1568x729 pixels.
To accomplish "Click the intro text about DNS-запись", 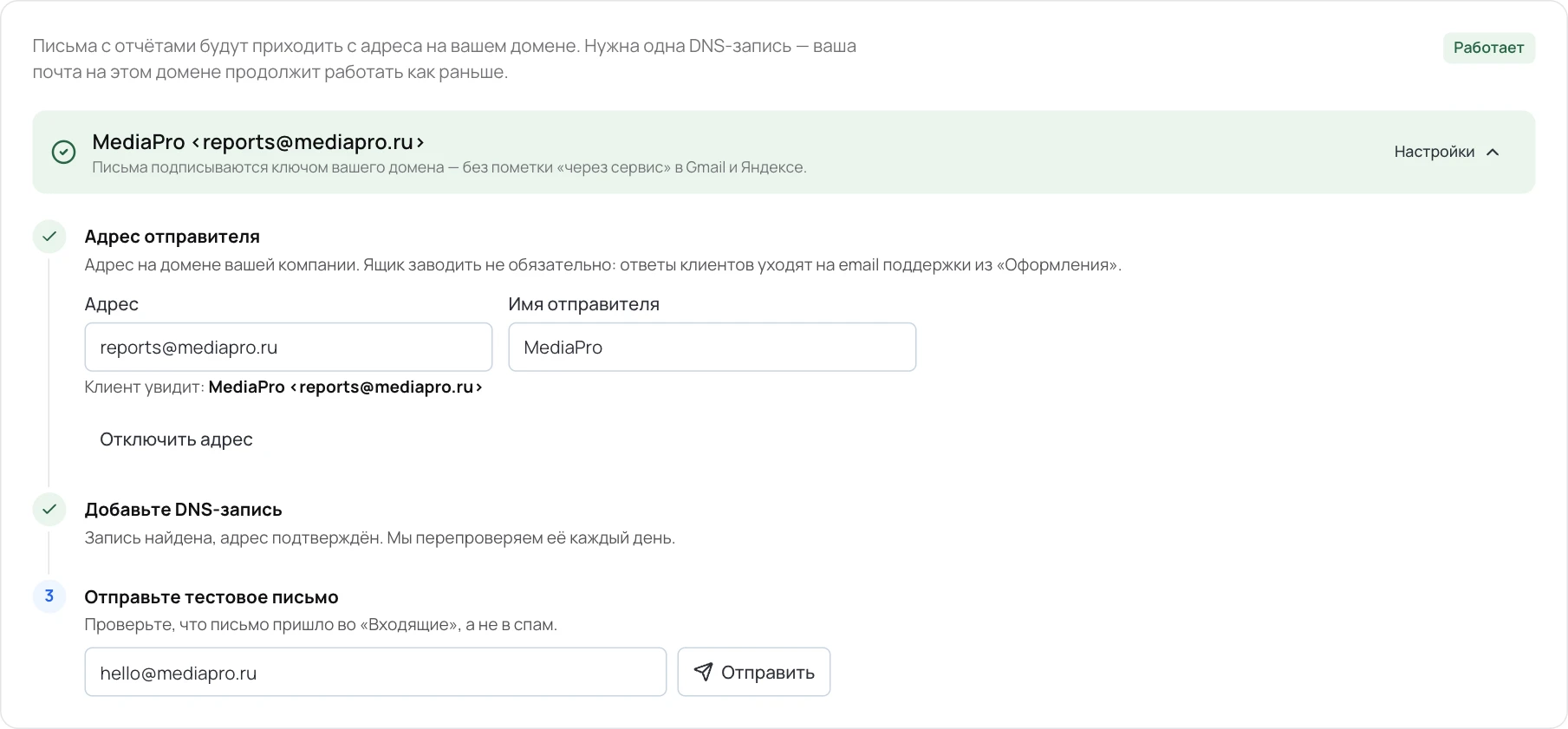I will coord(444,59).
